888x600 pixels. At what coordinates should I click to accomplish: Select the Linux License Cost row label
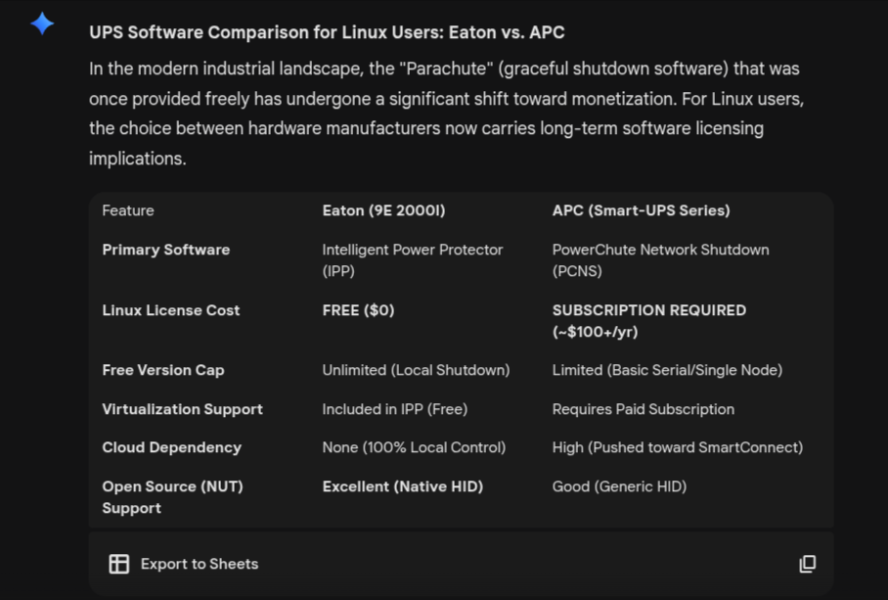pyautogui.click(x=171, y=310)
